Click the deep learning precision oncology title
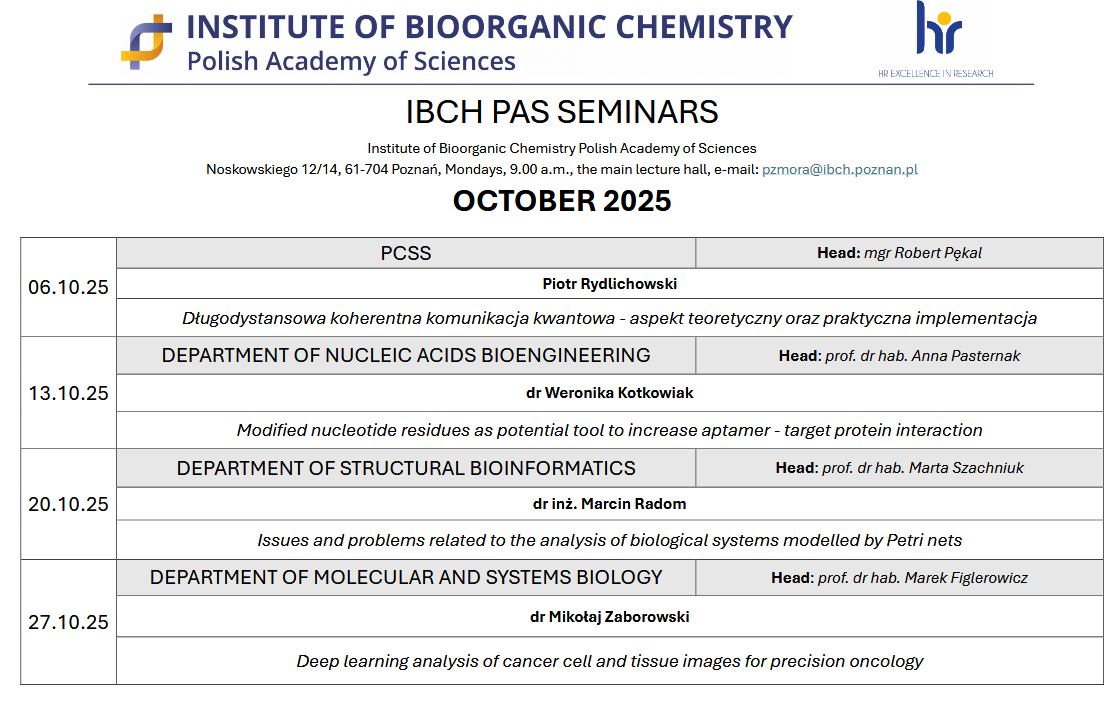 [x=609, y=661]
